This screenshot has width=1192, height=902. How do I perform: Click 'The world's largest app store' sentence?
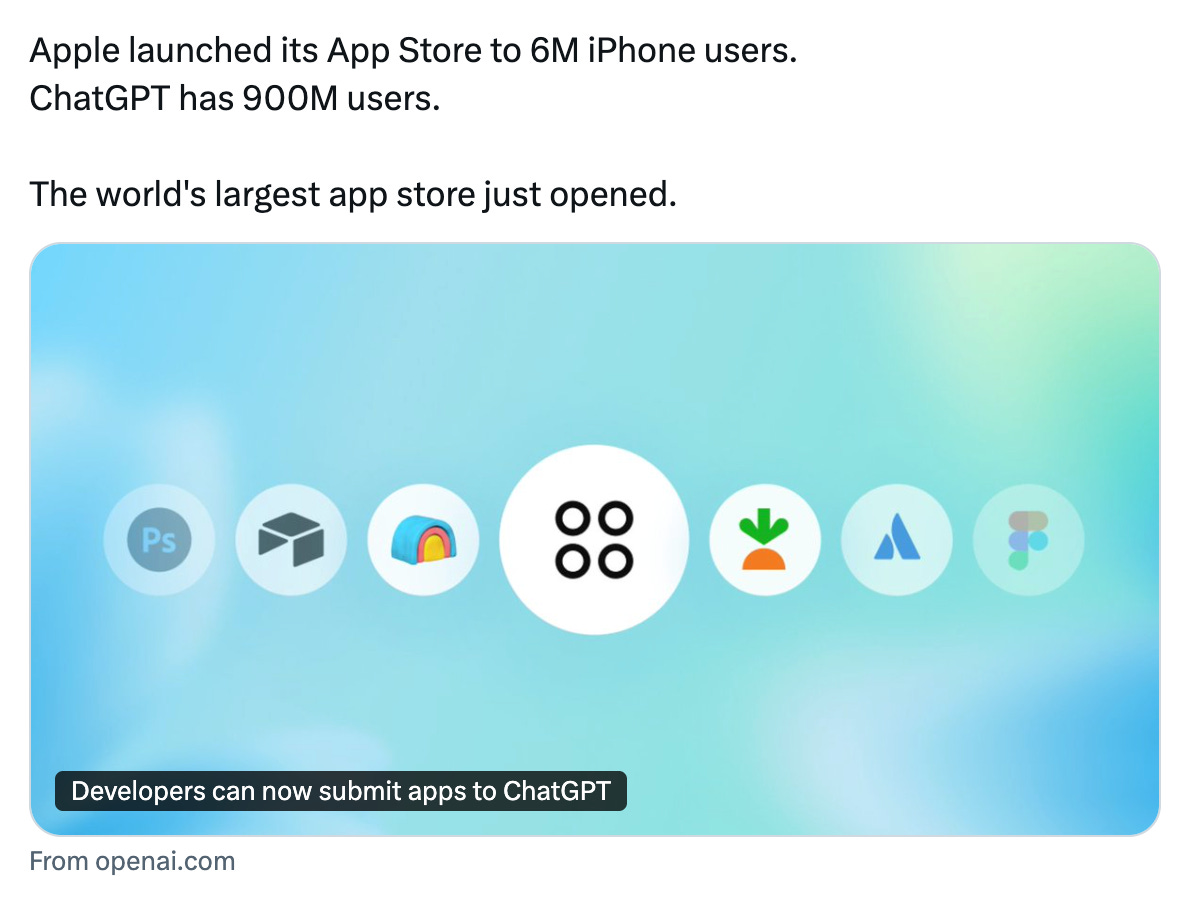(x=353, y=195)
